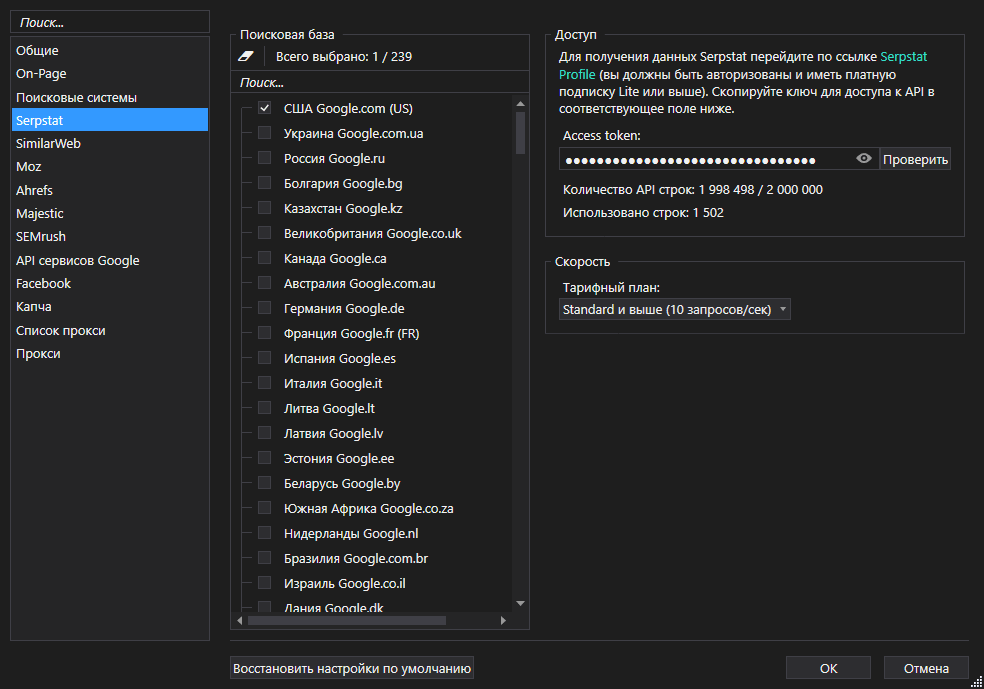The width and height of the screenshot is (984, 689).
Task: Go to Прокси settings
Action: (x=110, y=353)
